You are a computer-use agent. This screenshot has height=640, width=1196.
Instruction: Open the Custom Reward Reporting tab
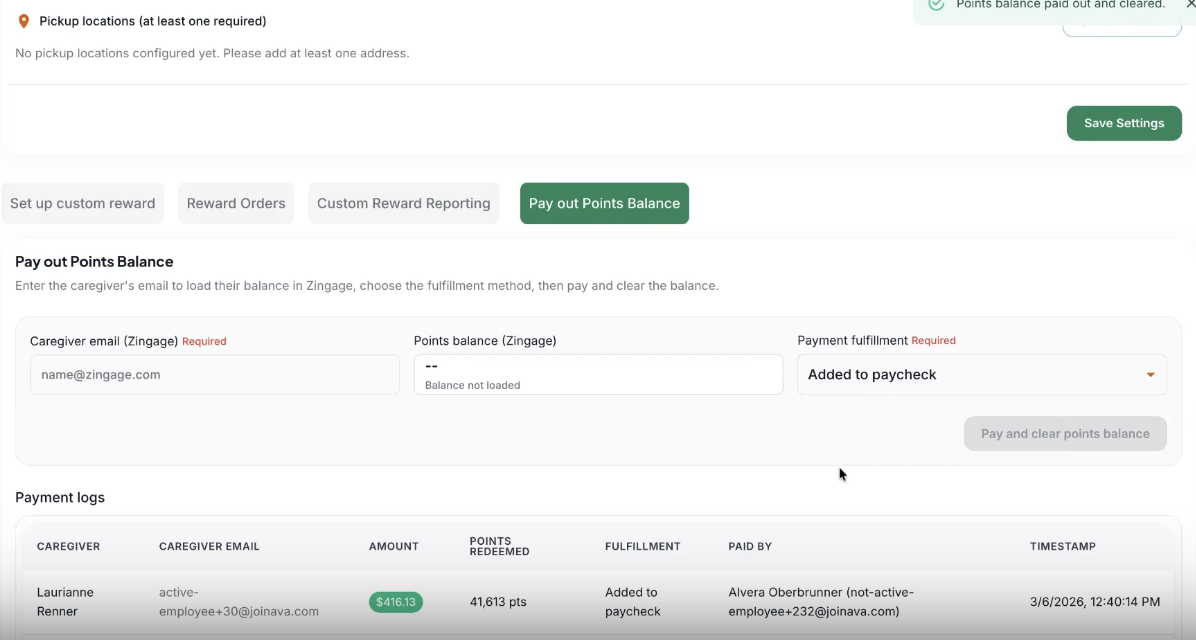(x=403, y=203)
